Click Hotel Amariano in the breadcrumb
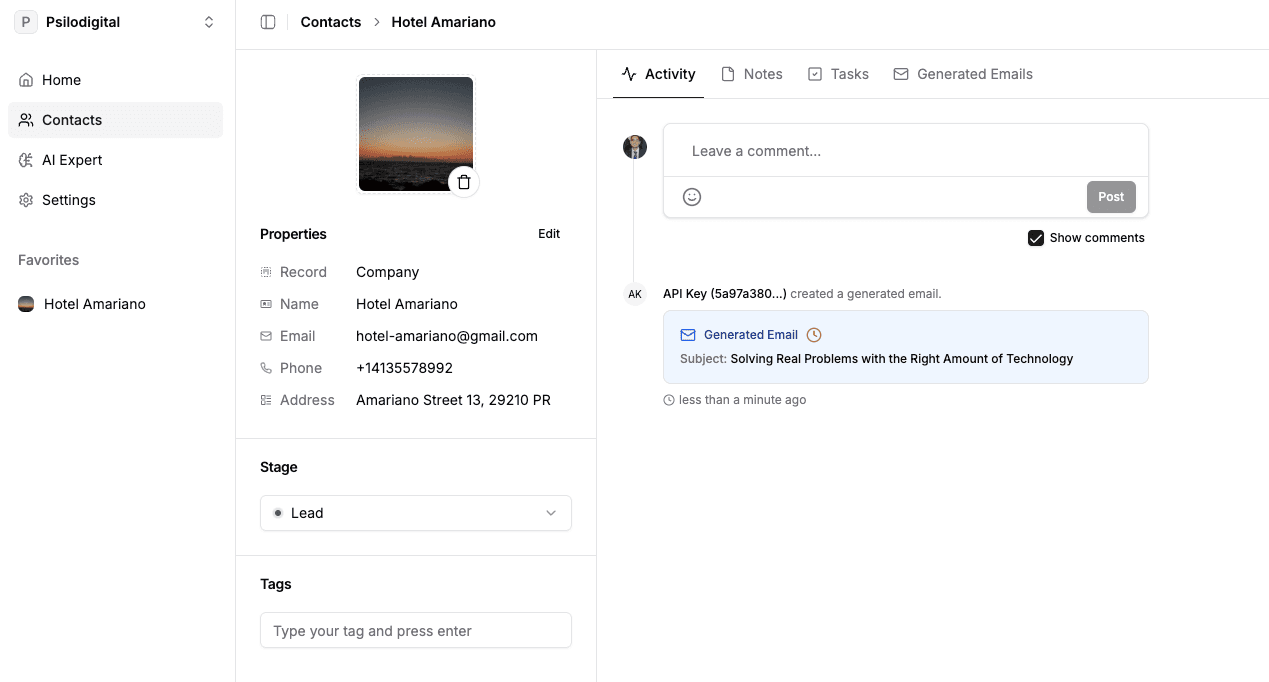 [x=443, y=22]
